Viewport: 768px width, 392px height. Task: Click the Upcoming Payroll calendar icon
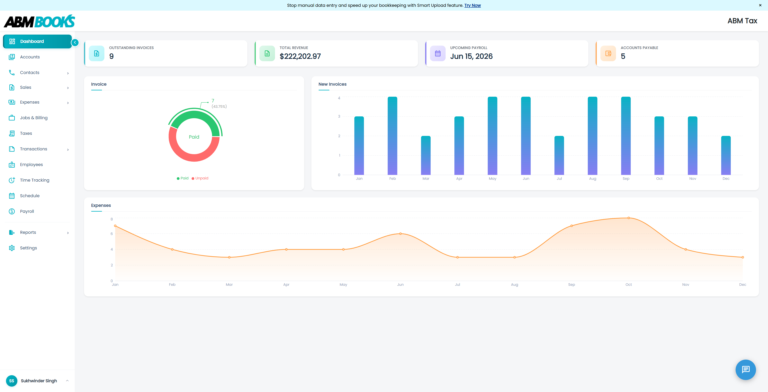(438, 53)
